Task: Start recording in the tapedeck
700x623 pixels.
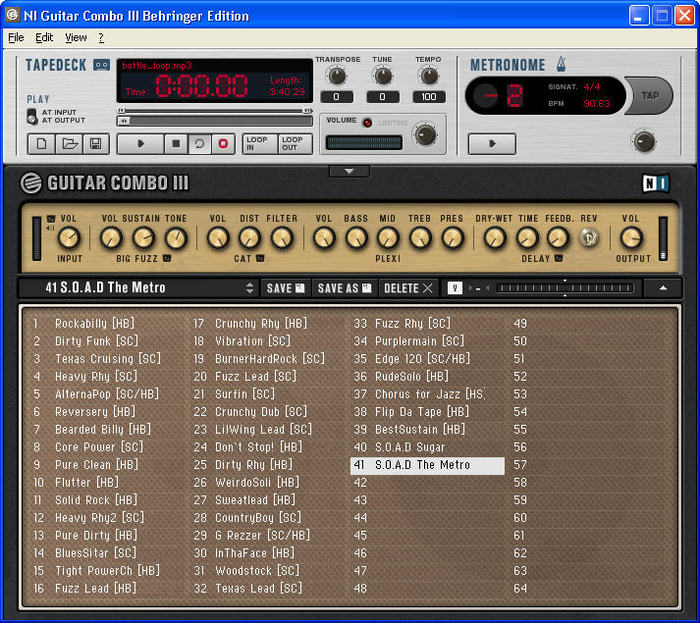Action: pyautogui.click(x=223, y=144)
